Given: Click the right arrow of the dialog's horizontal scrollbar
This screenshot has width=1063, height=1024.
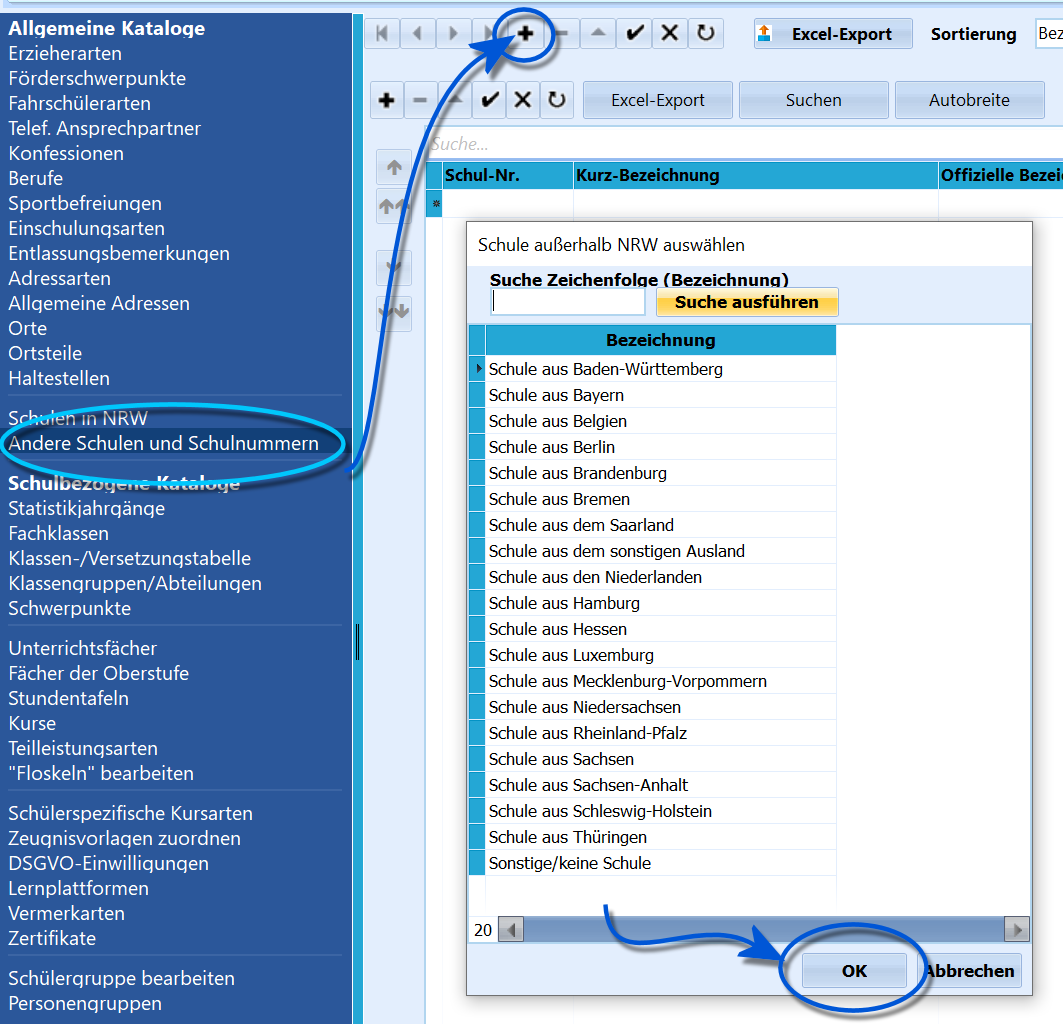Looking at the screenshot, I should (1017, 930).
